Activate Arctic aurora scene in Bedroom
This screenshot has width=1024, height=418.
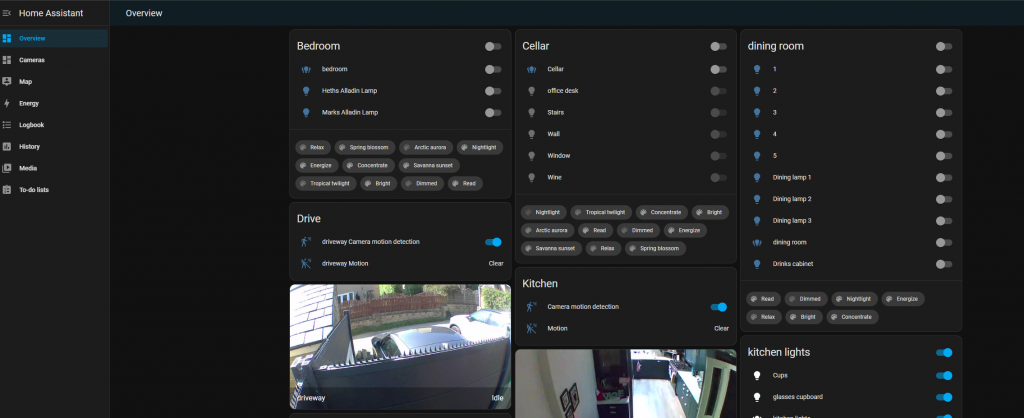426,147
